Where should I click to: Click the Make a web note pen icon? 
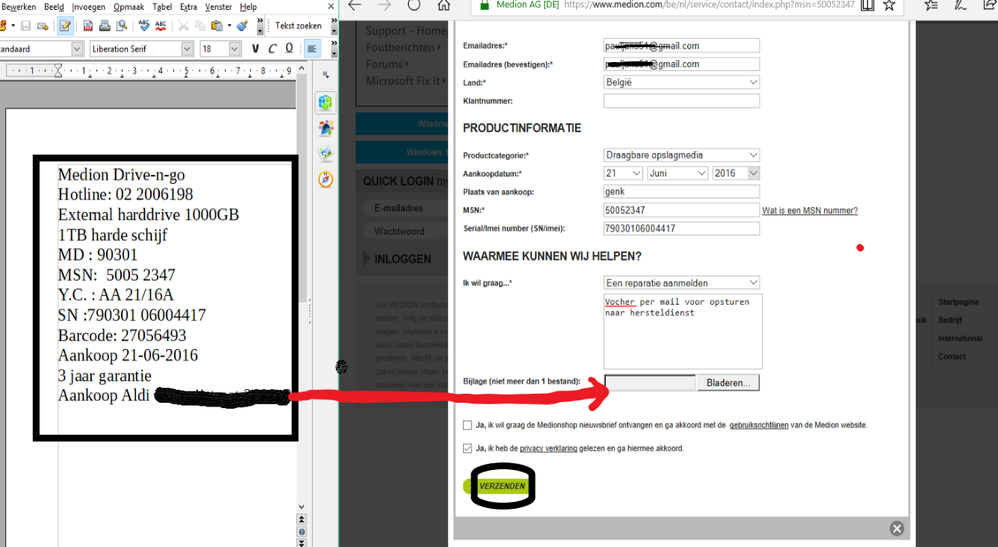[960, 5]
